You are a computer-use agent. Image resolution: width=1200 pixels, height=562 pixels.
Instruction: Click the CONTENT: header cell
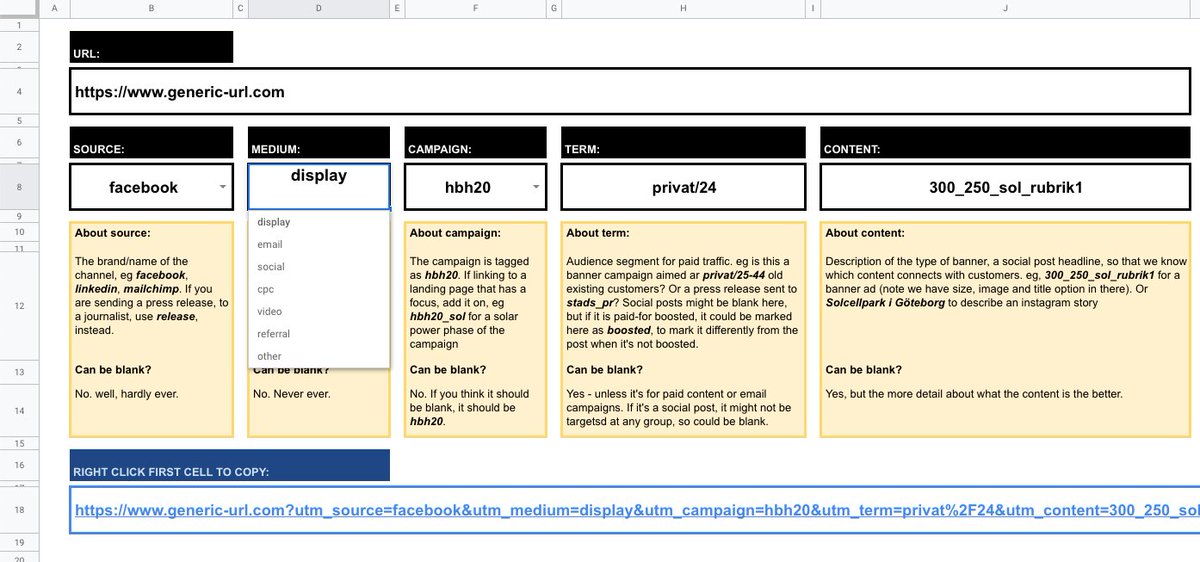click(1006, 143)
